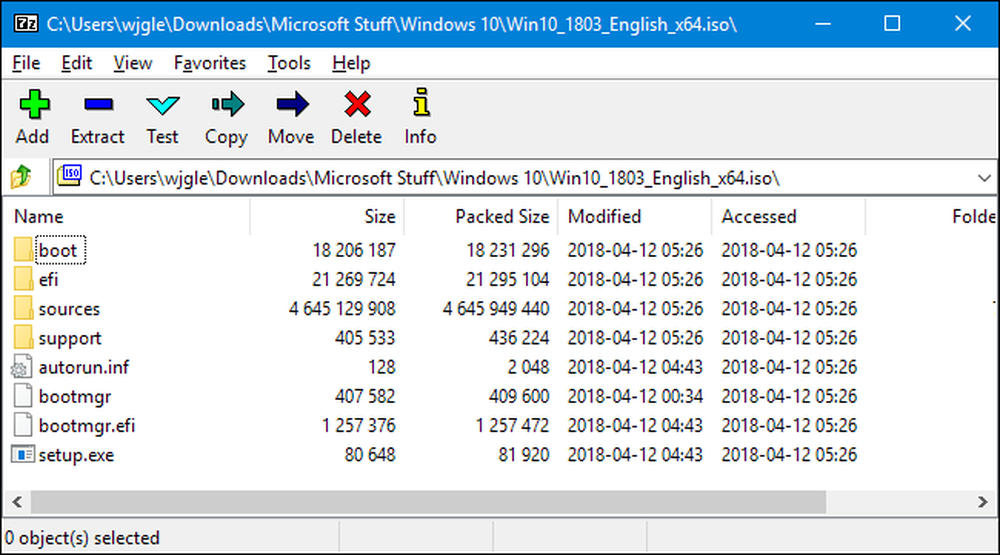This screenshot has height=555, width=1000.
Task: Click the Move toolbar icon
Action: 293,104
